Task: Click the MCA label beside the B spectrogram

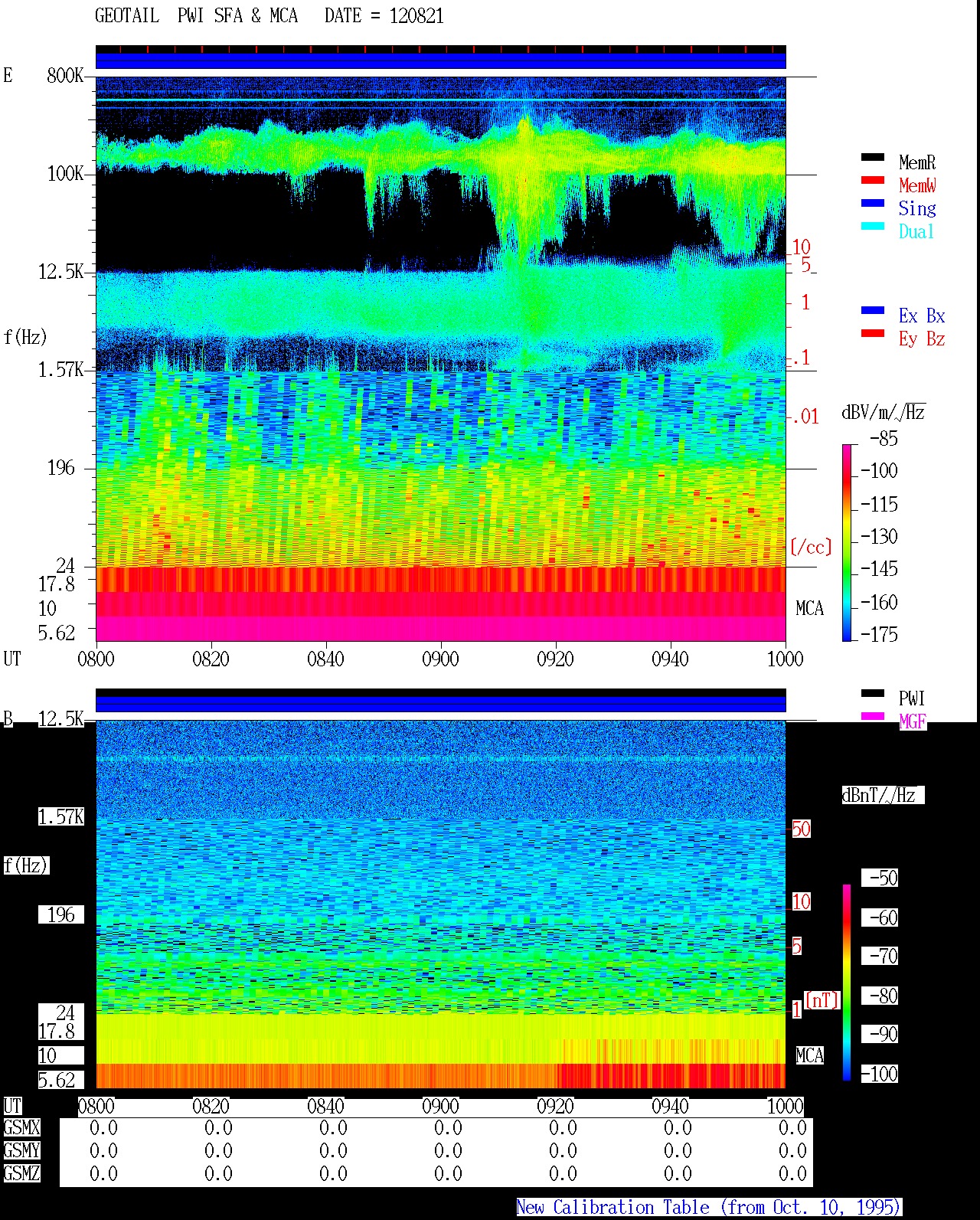Action: coord(809,1056)
